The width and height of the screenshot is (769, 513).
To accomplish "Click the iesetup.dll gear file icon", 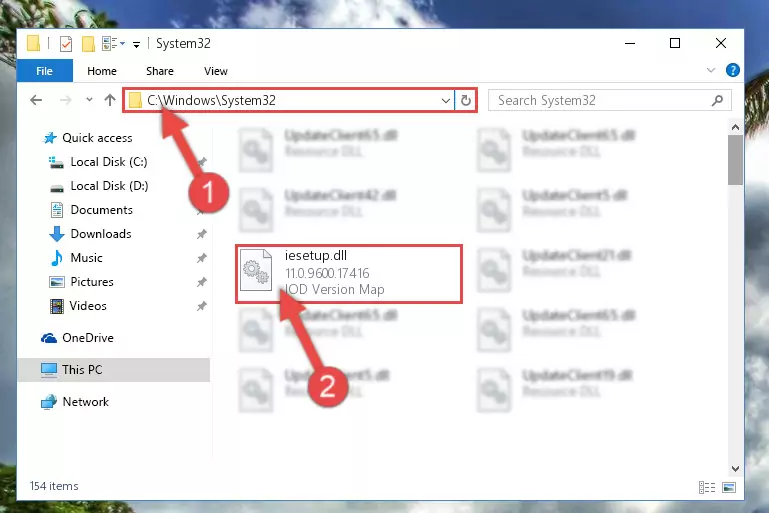I will pos(256,271).
